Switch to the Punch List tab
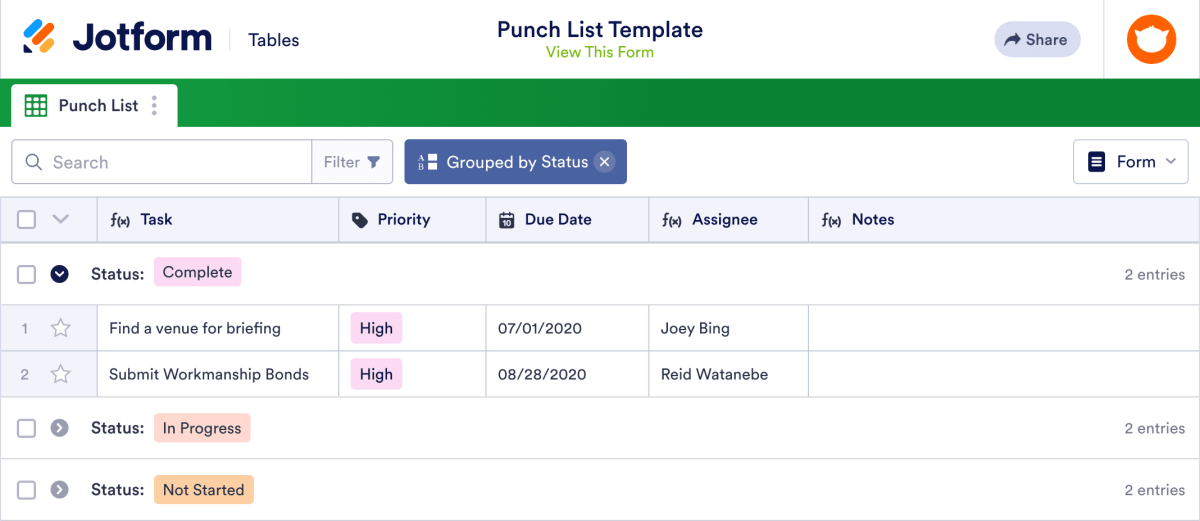The width and height of the screenshot is (1200, 521). pyautogui.click(x=98, y=106)
